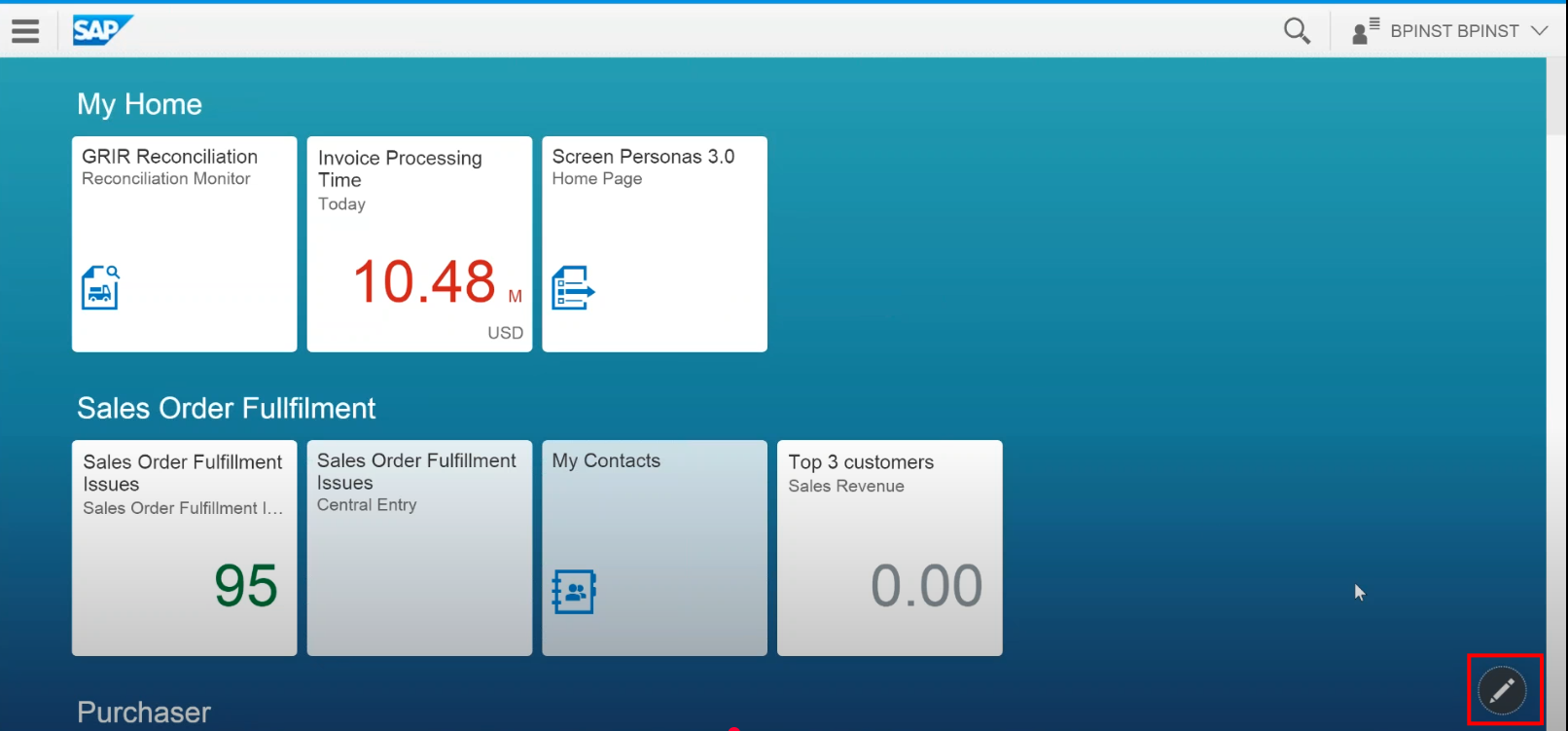Open the Top 3 customers tile
1568x731 pixels.
(889, 547)
